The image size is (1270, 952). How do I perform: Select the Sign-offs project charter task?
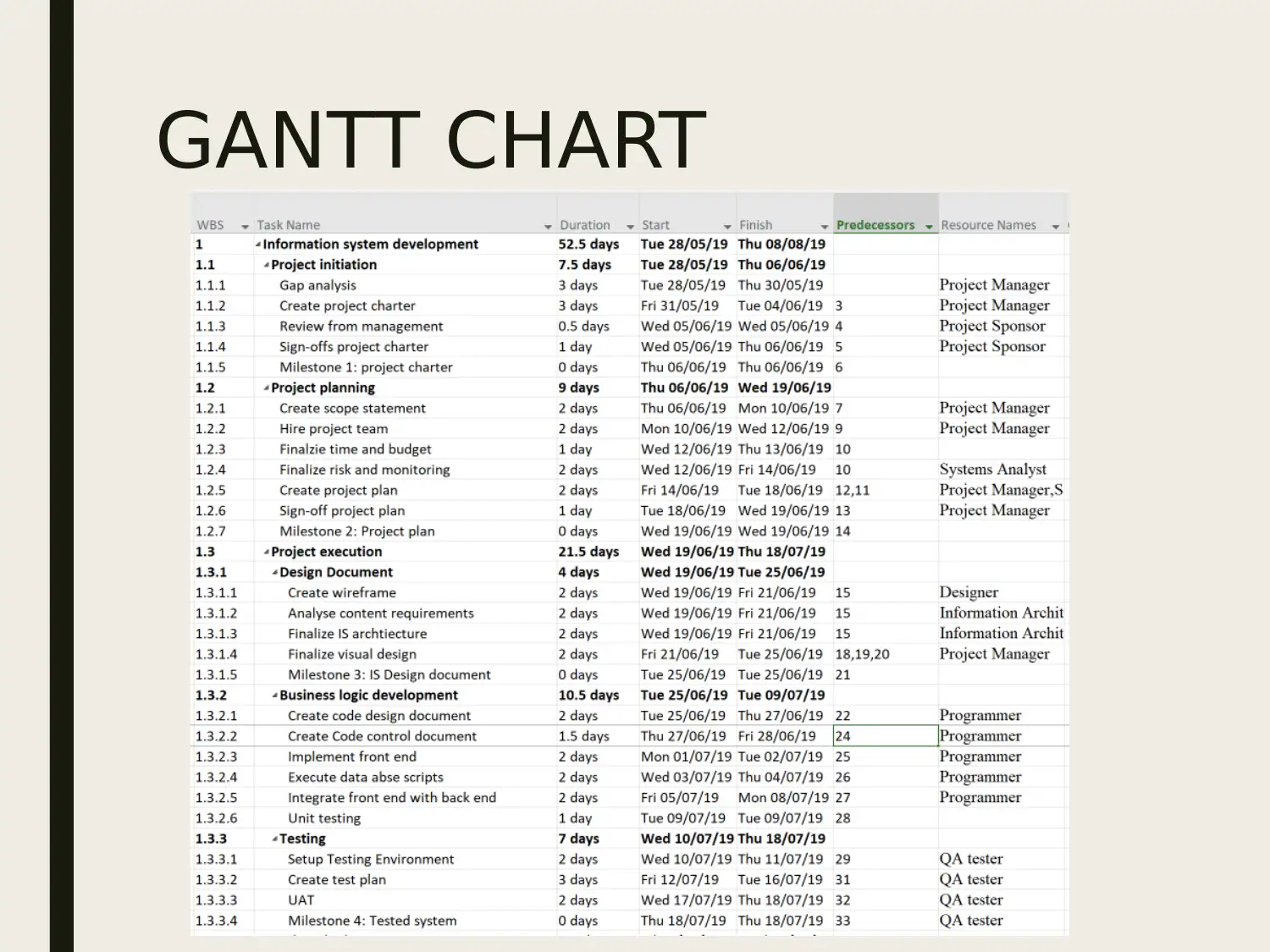[354, 347]
